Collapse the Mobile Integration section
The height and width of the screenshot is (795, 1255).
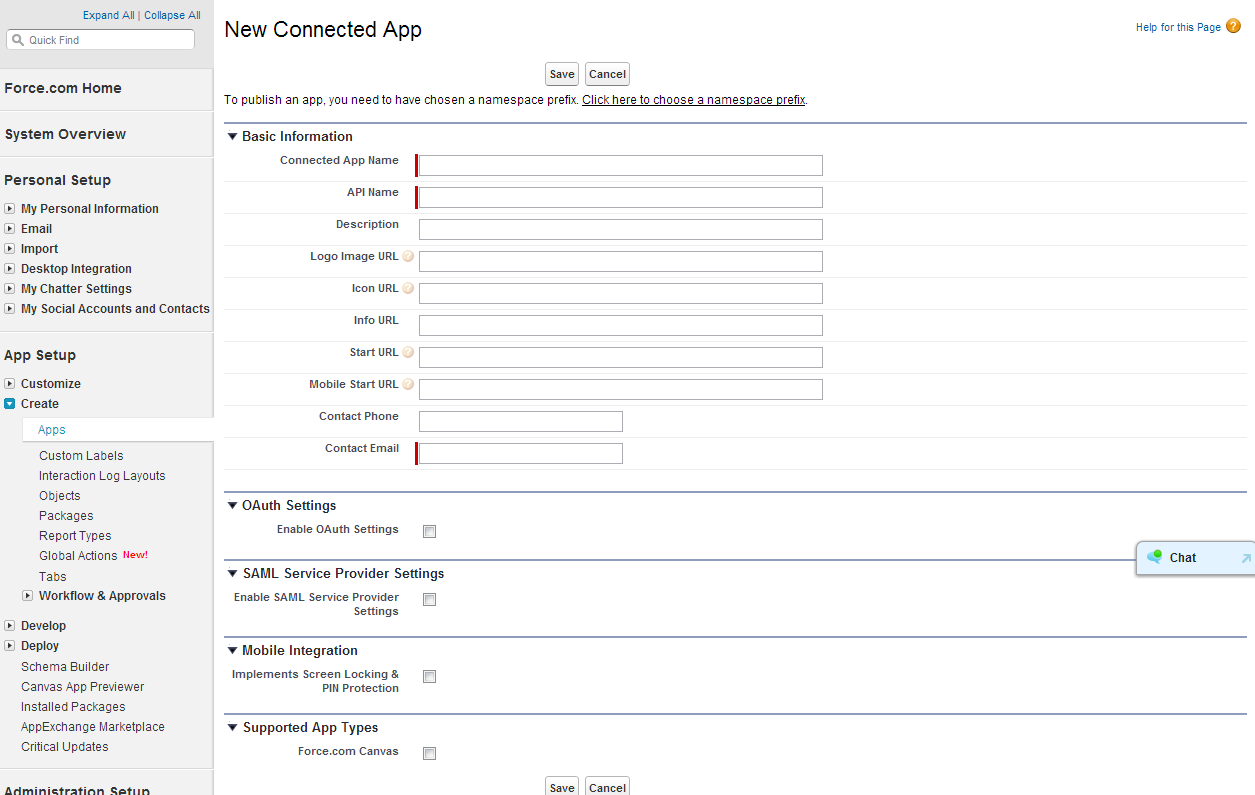tap(232, 651)
